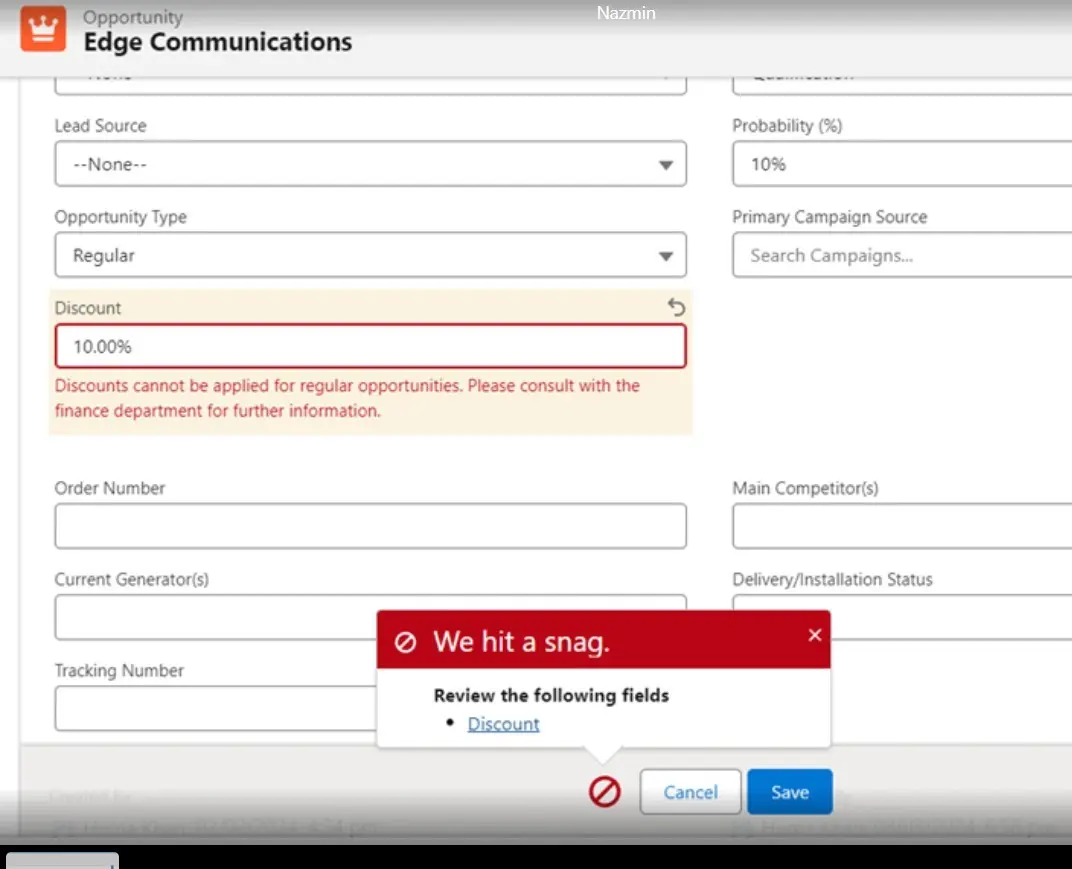Click the Lead Source dropdown arrow
1072x869 pixels.
click(666, 165)
